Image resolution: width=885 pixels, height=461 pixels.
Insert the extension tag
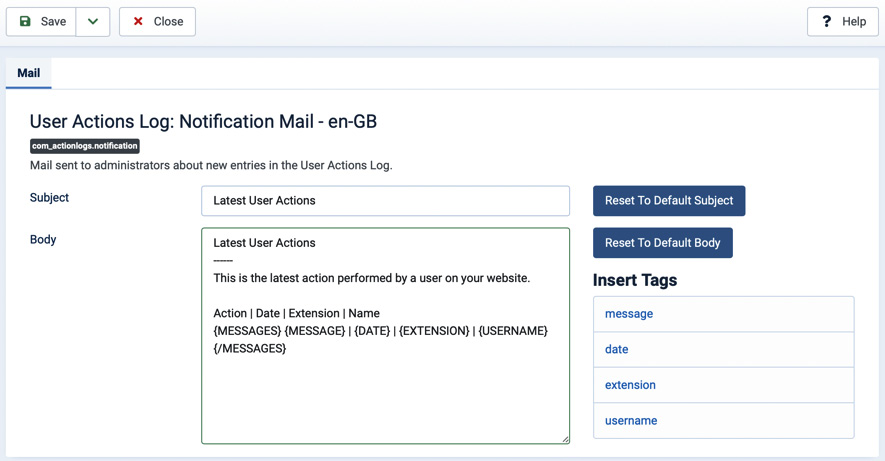[x=724, y=385]
